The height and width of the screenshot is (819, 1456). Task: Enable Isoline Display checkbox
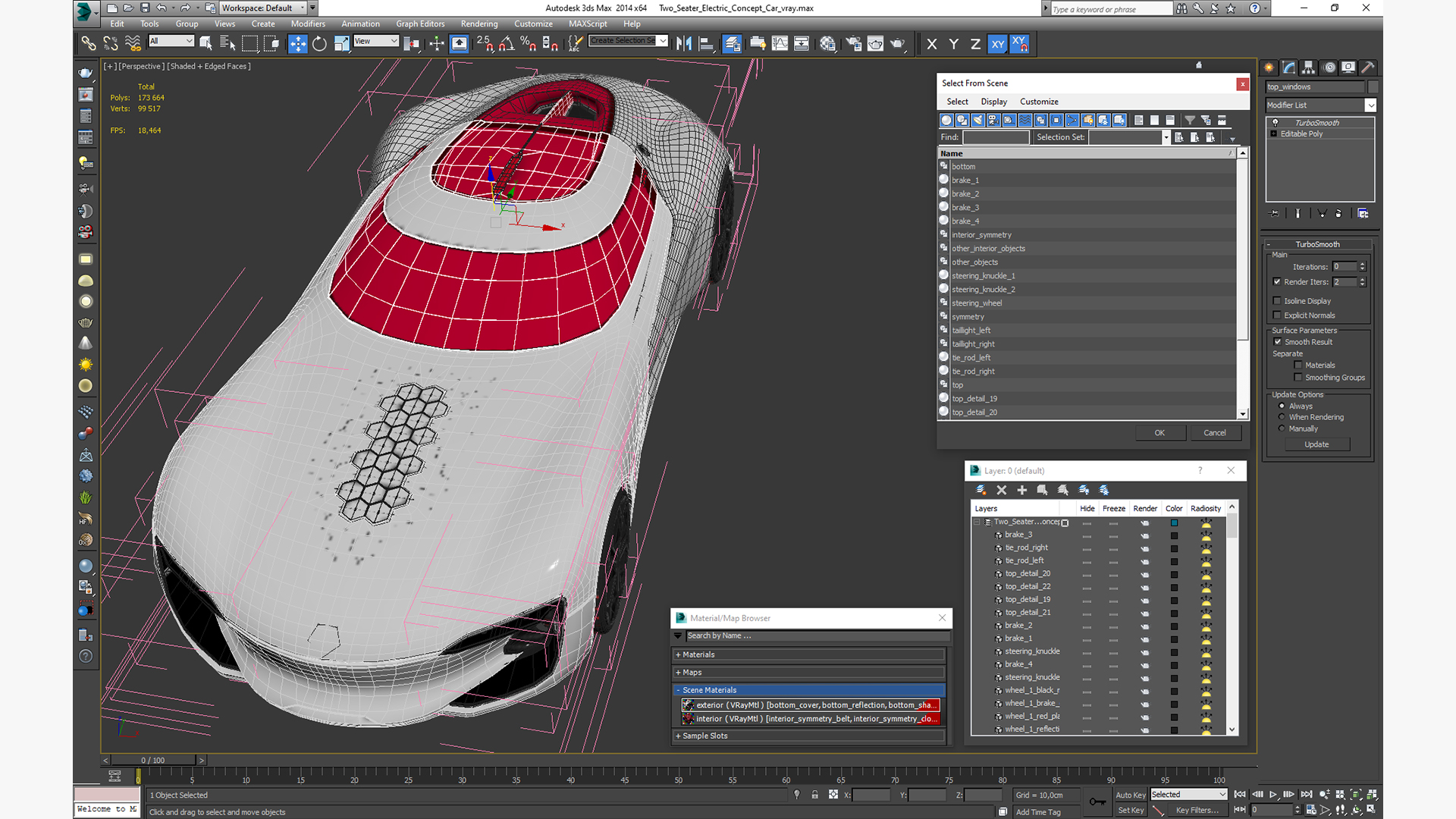coord(1277,301)
